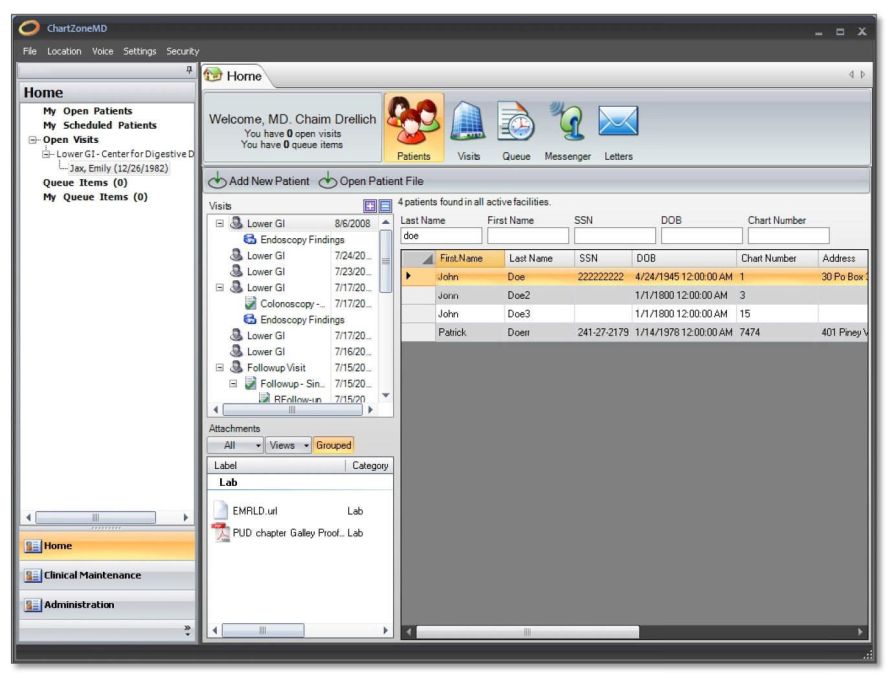Open the Views dropdown
The image size is (896, 678).
tap(288, 445)
